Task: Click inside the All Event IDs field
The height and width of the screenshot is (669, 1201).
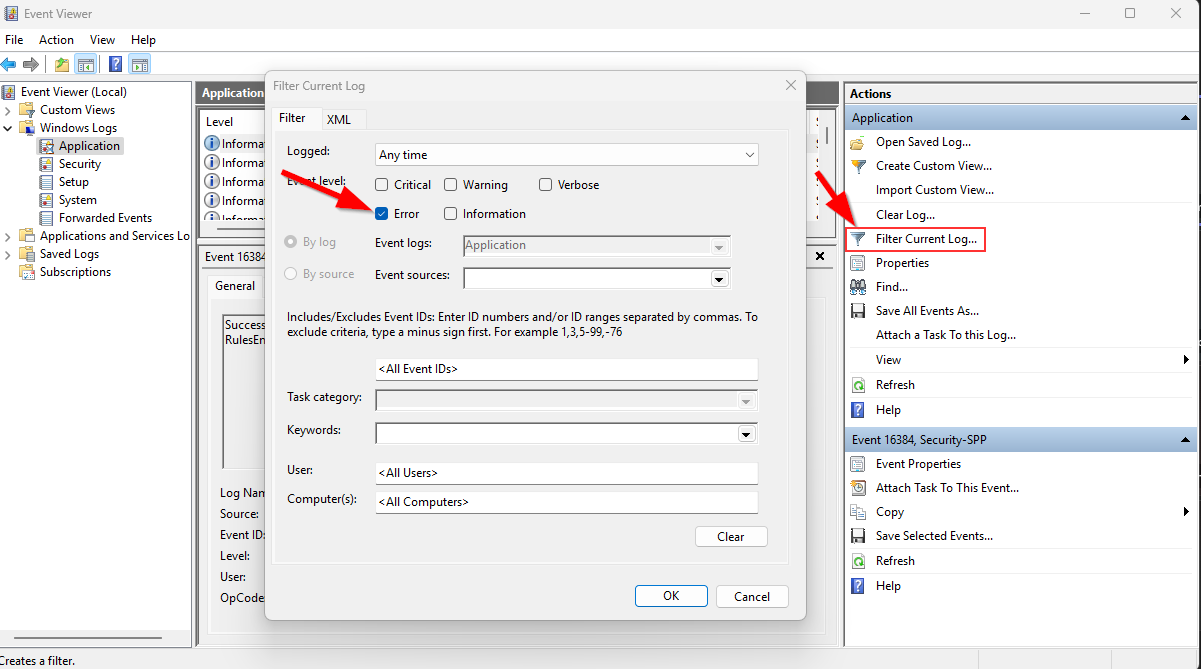Action: [x=566, y=369]
